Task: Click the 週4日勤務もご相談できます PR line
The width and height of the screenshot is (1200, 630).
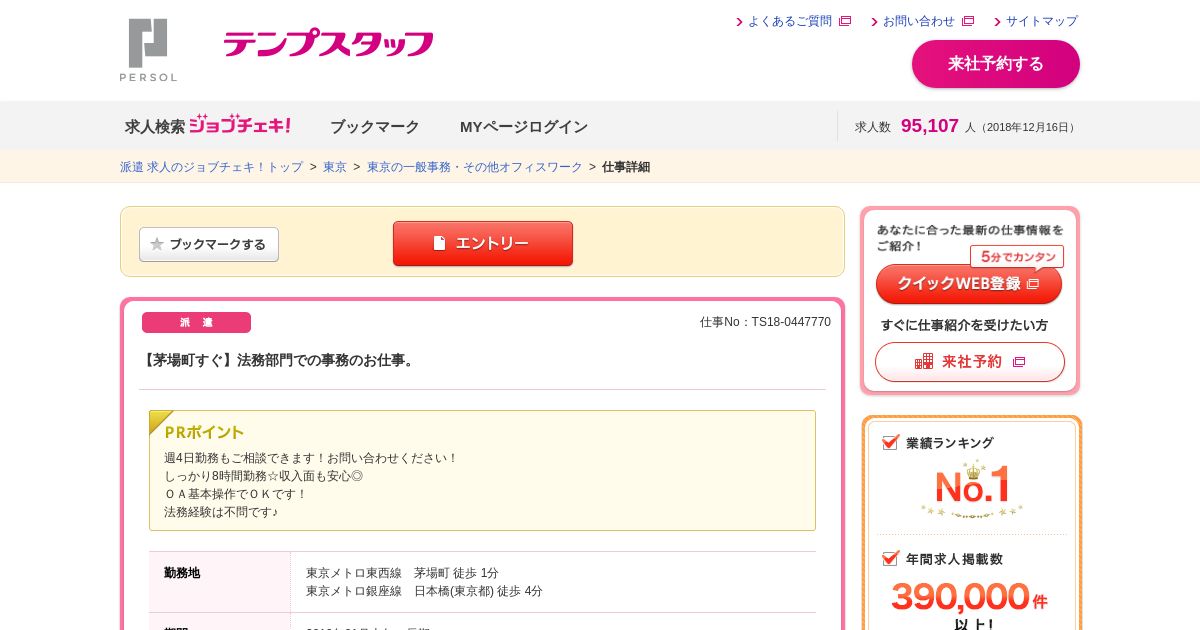Action: click(x=311, y=458)
